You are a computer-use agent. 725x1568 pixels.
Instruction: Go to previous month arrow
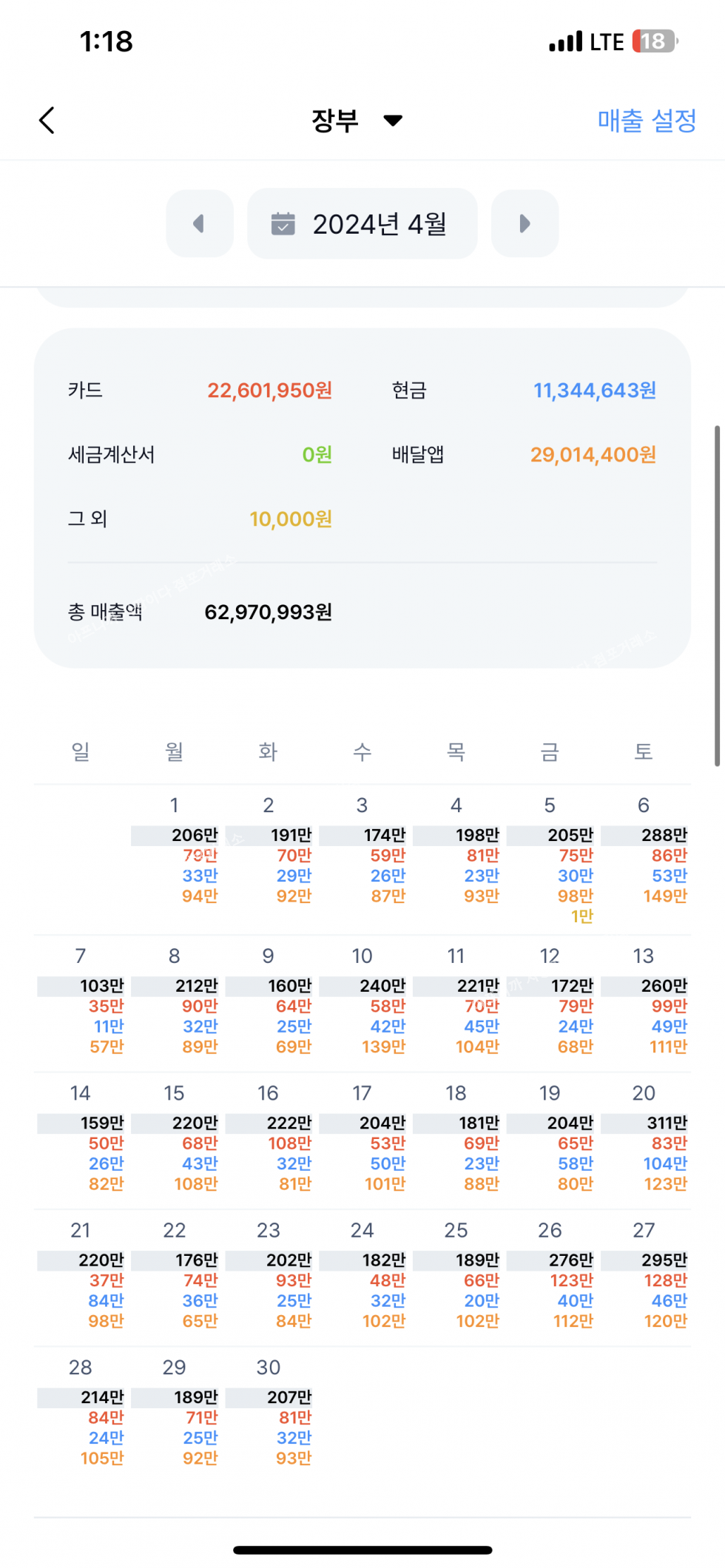[199, 223]
